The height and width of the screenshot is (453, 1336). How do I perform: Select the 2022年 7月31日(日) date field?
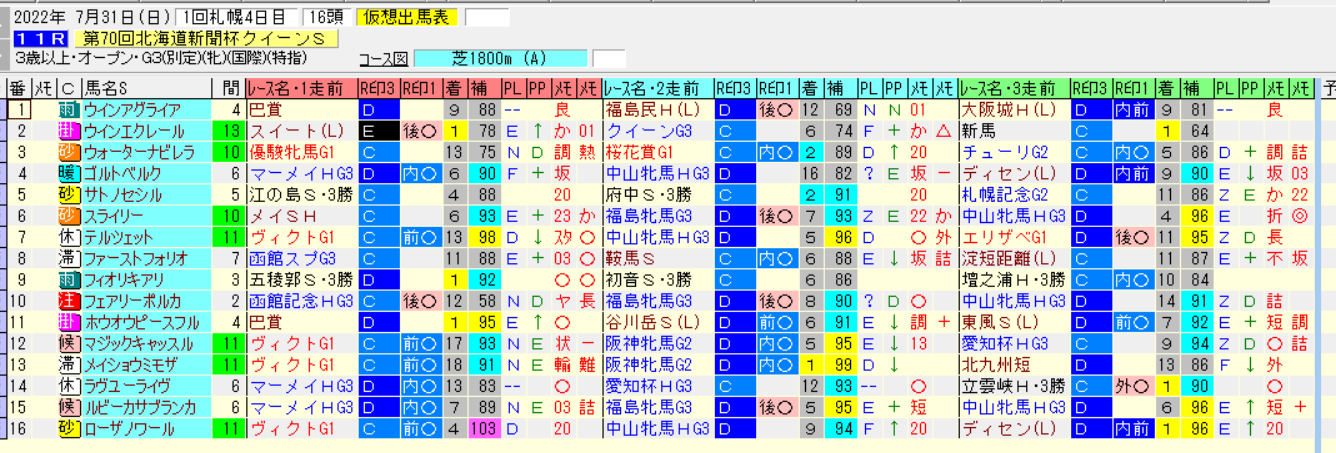click(91, 17)
